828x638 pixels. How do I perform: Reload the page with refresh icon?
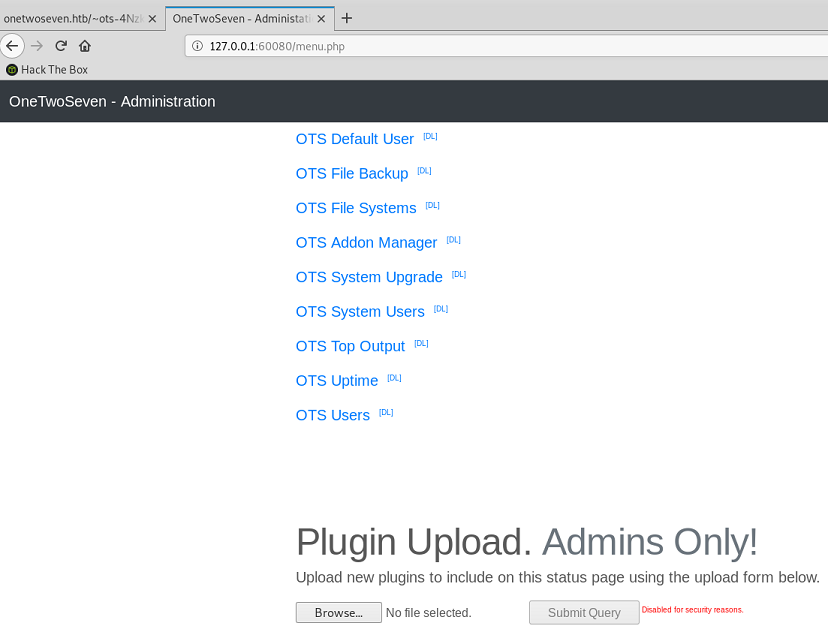[x=61, y=45]
